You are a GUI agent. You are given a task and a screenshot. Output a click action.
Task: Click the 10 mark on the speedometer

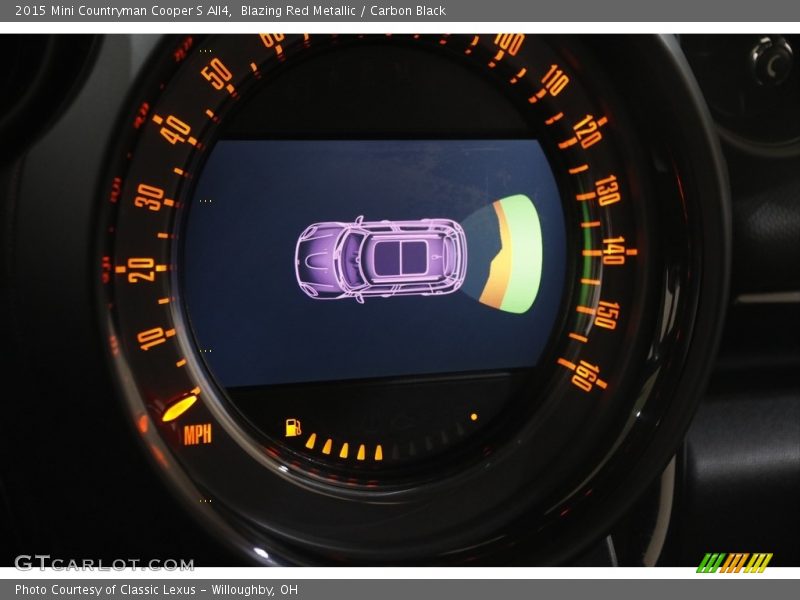point(151,338)
